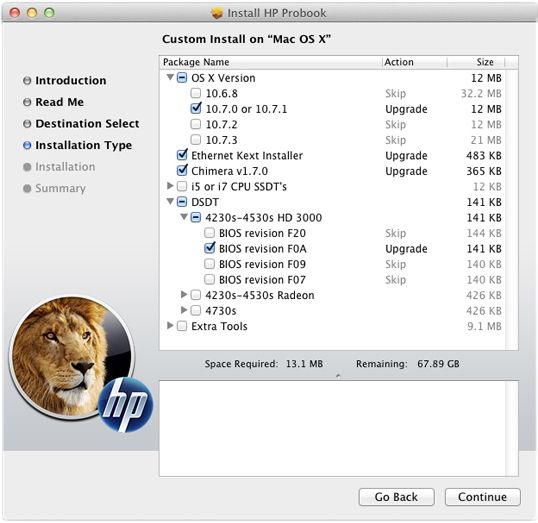538x523 pixels.
Task: Click the Installation step bullet
Action: pos(27,167)
